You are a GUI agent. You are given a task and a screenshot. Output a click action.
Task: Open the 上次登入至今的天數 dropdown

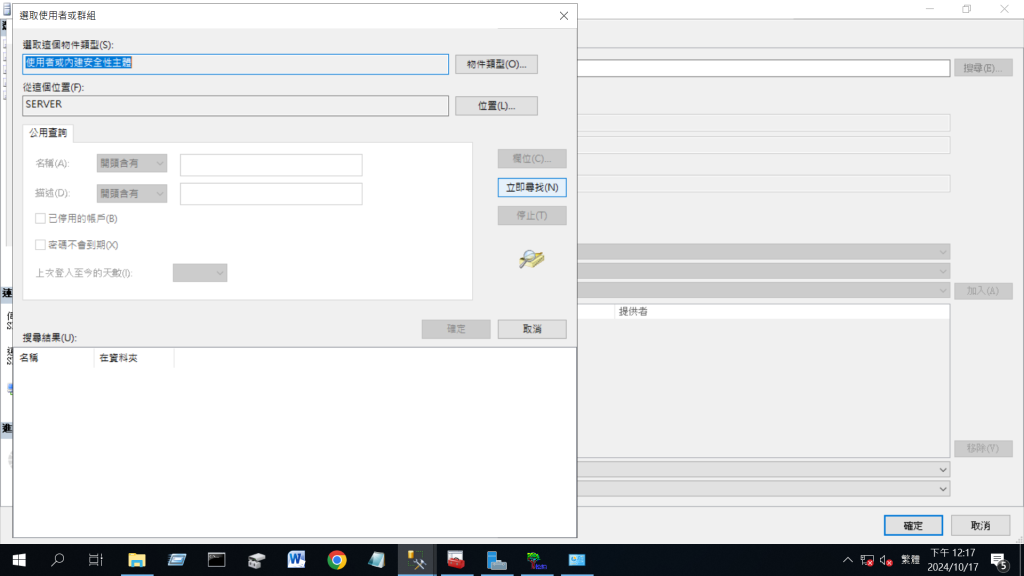[x=200, y=272]
